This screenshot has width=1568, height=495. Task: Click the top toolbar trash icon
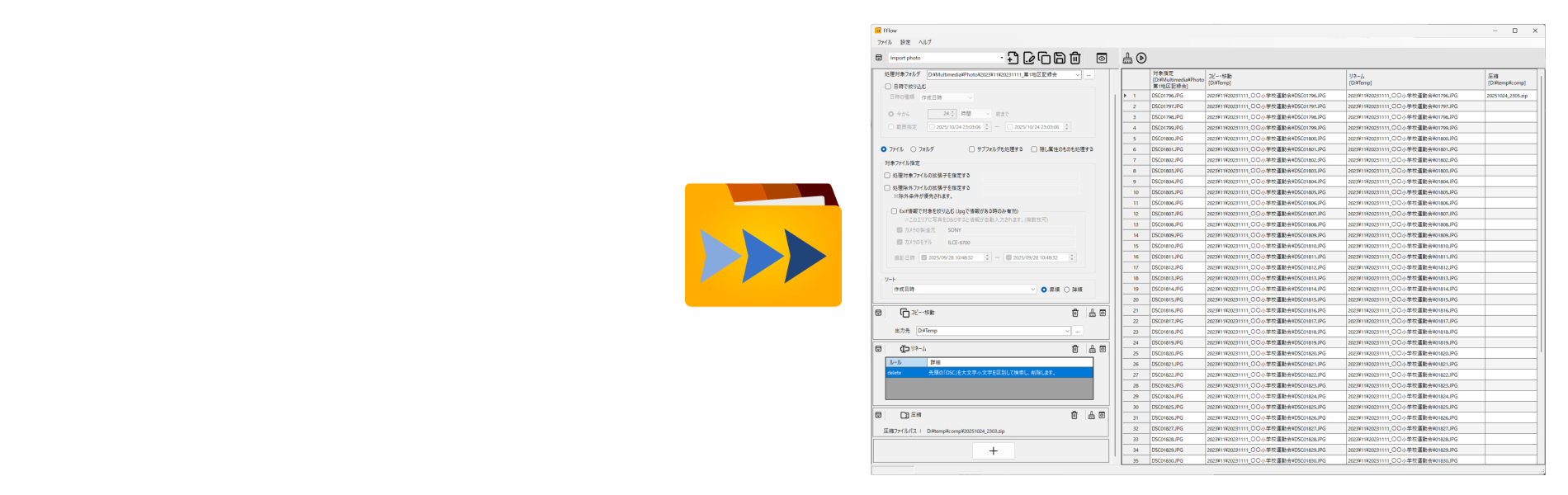(1075, 58)
